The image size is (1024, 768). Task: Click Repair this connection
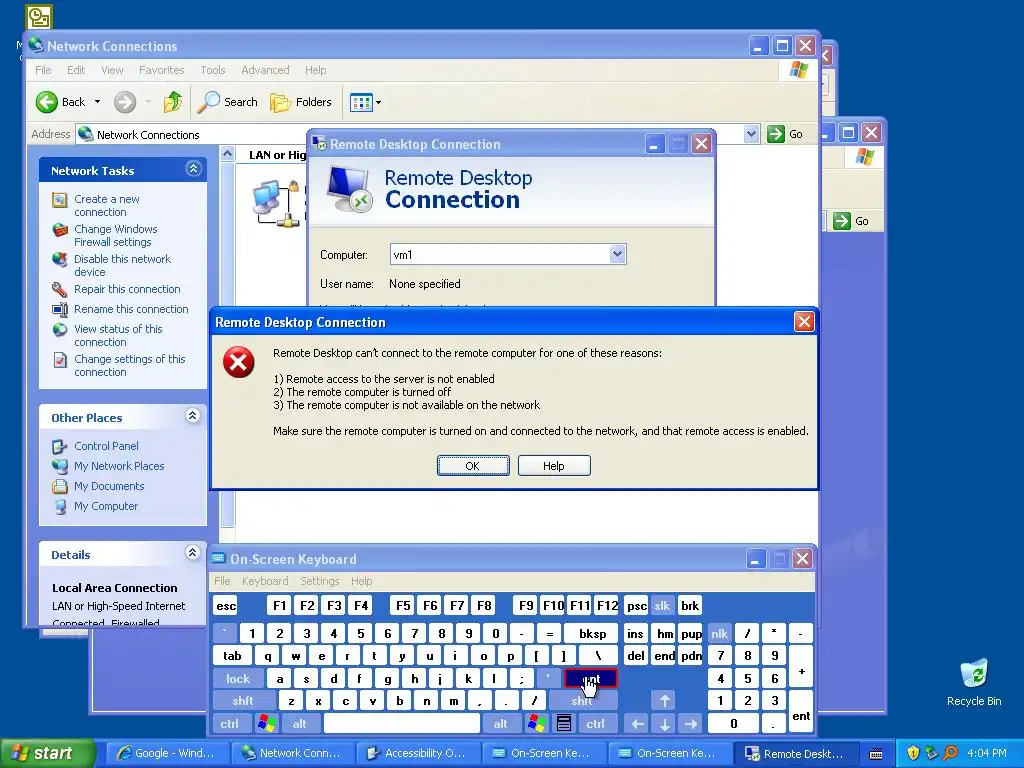127,289
